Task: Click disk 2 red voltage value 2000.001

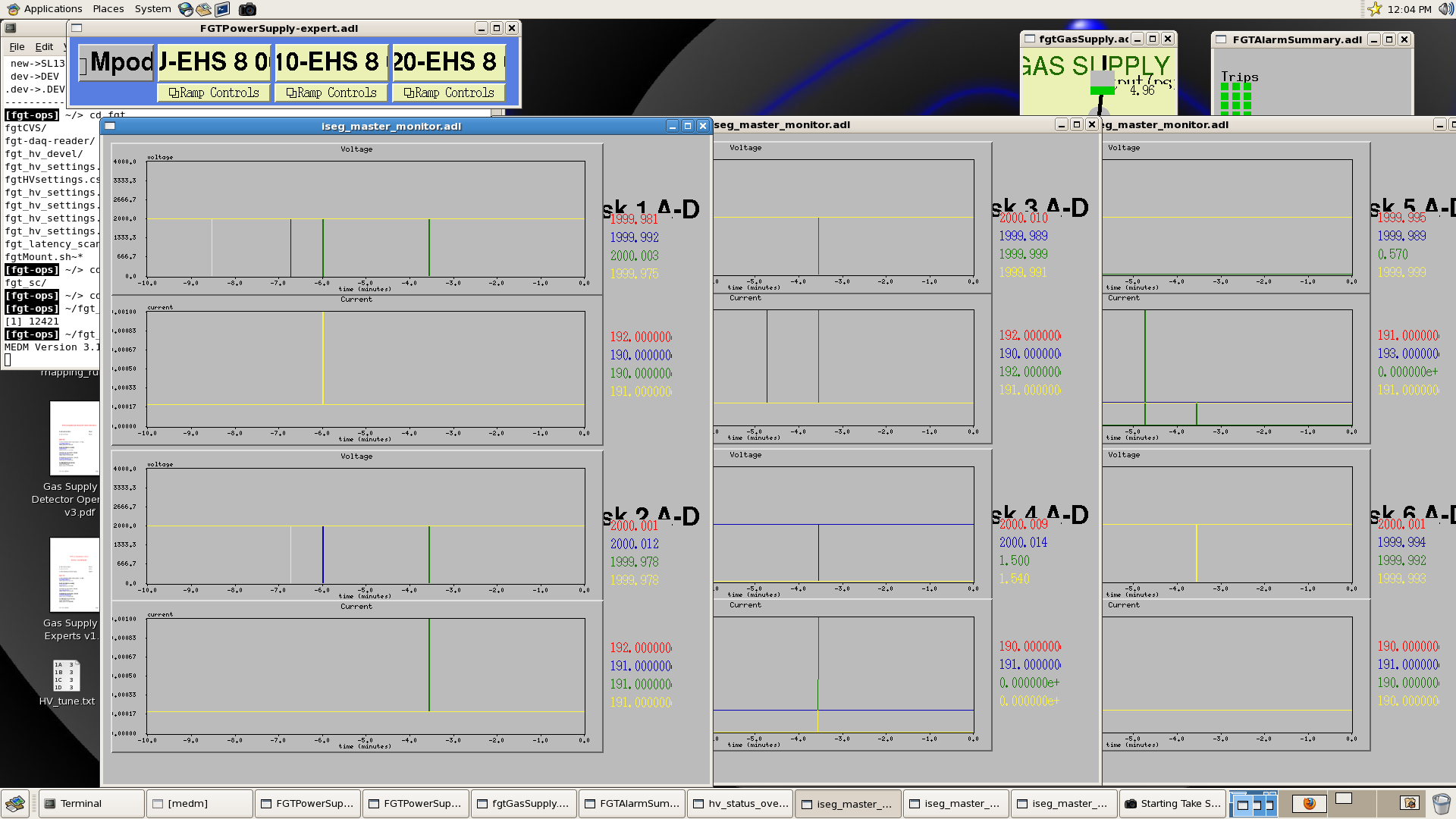Action: (634, 526)
